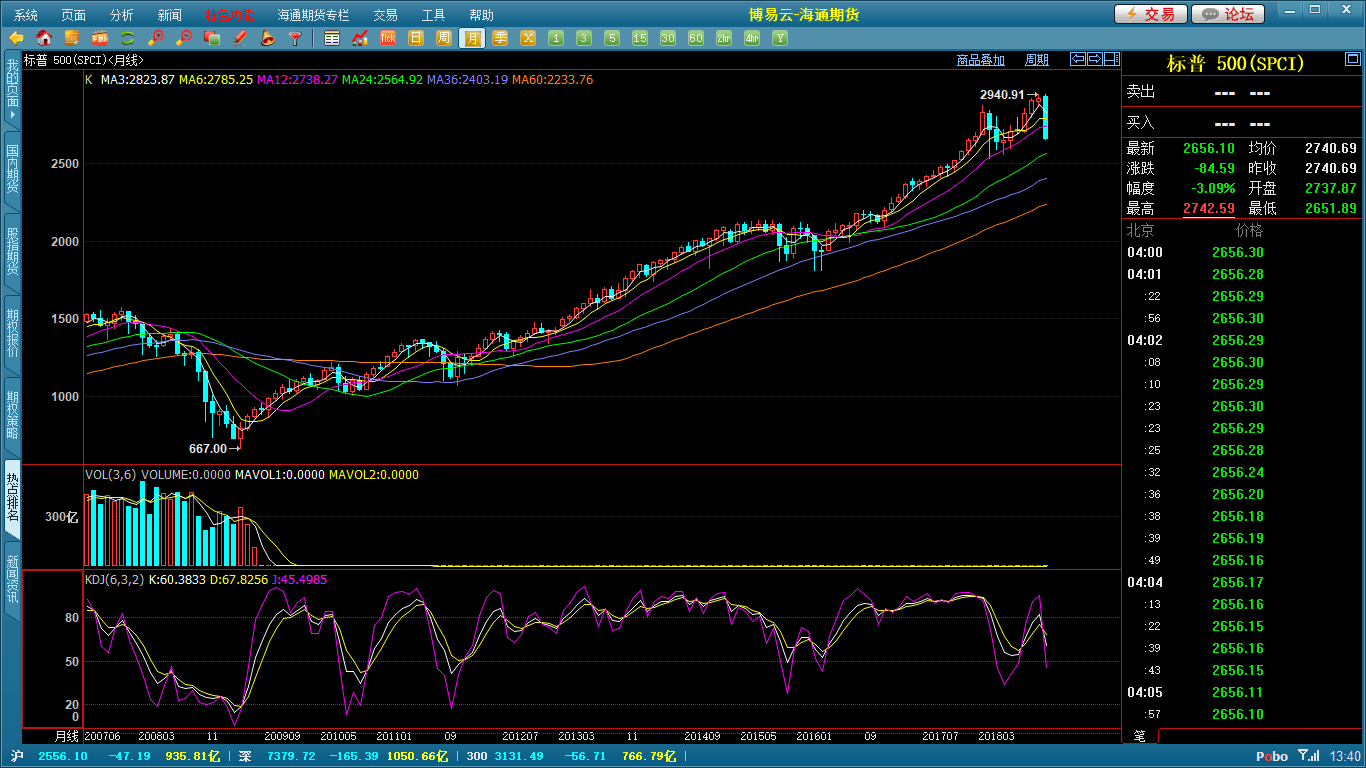1366x768 pixels.
Task: Open the 股指期货 sidebar tab
Action: coord(12,251)
